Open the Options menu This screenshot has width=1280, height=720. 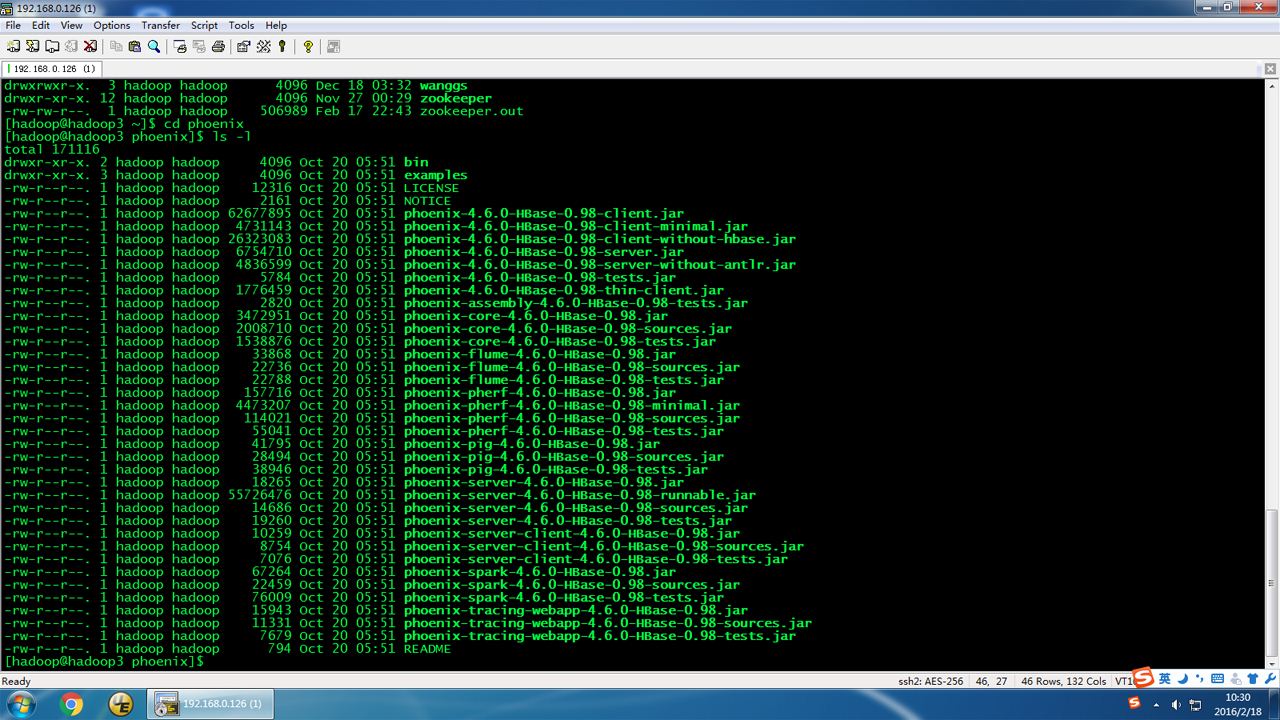tap(112, 25)
